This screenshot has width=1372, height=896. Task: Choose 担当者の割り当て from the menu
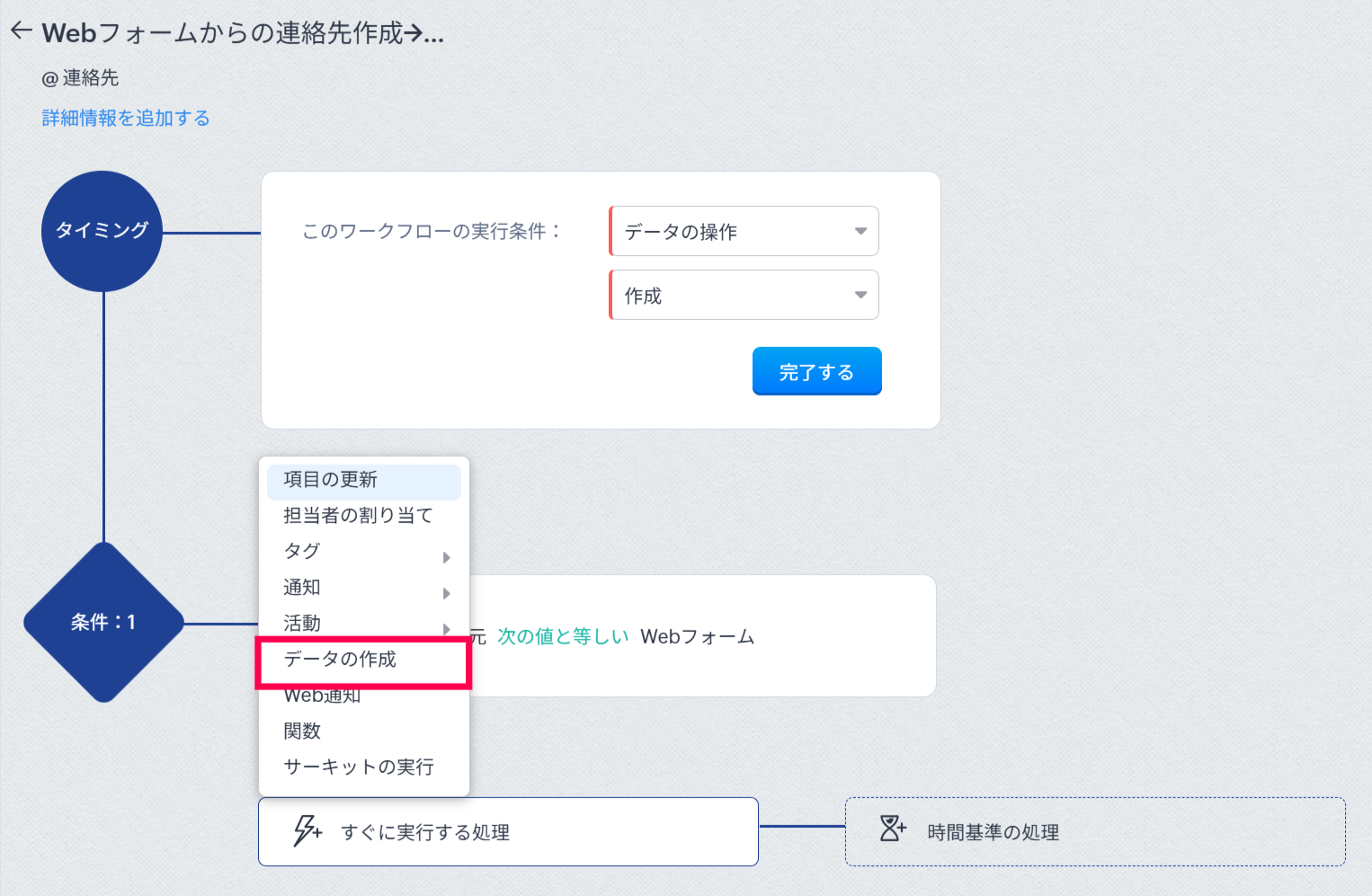[x=358, y=516]
